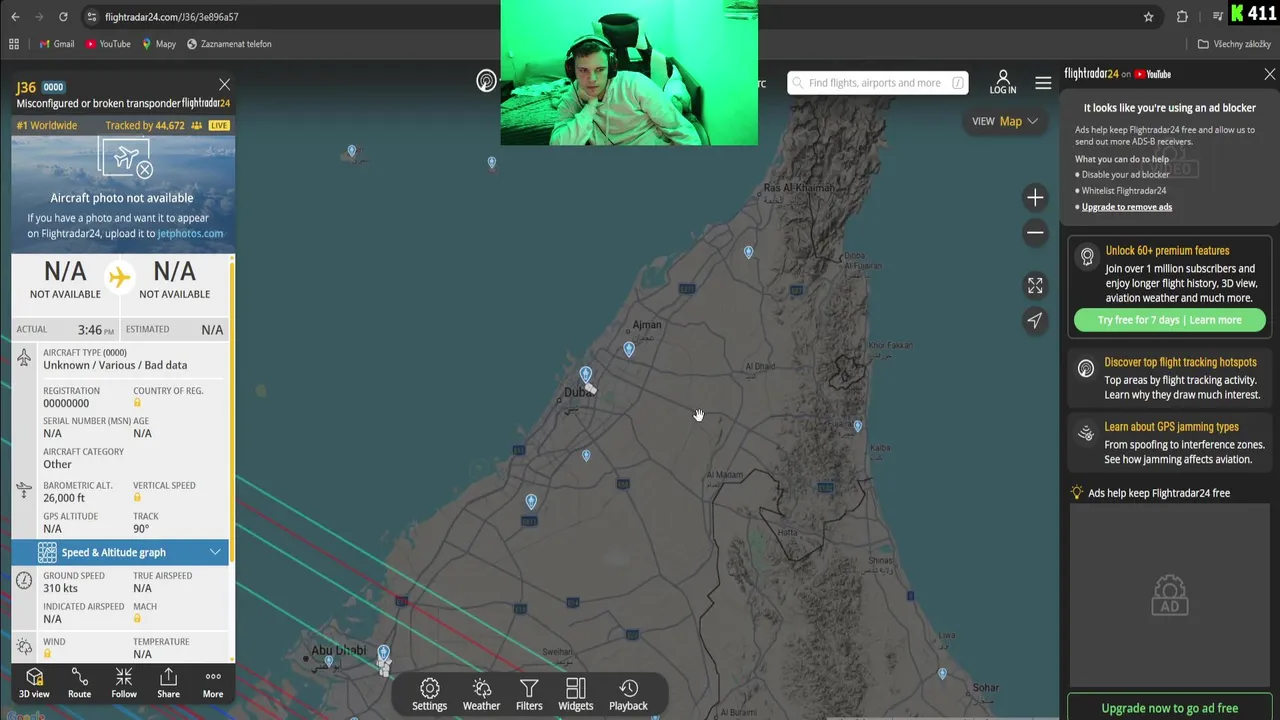Open the Gmail bookmark
This screenshot has width=1280, height=720.
point(56,44)
